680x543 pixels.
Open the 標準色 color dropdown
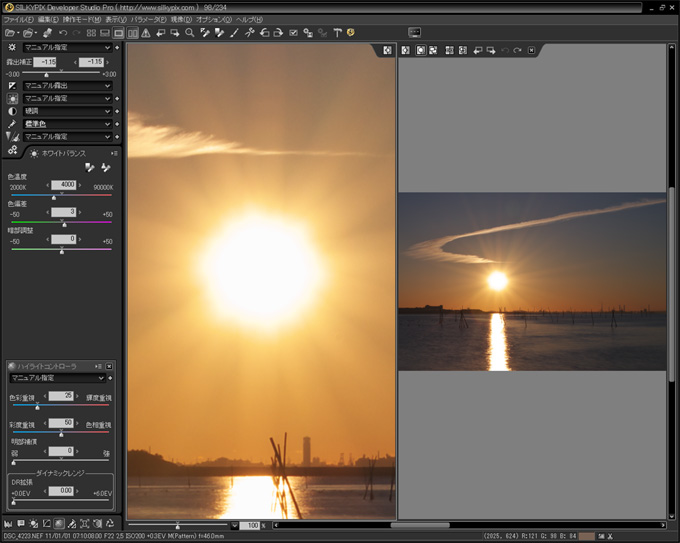(67, 124)
